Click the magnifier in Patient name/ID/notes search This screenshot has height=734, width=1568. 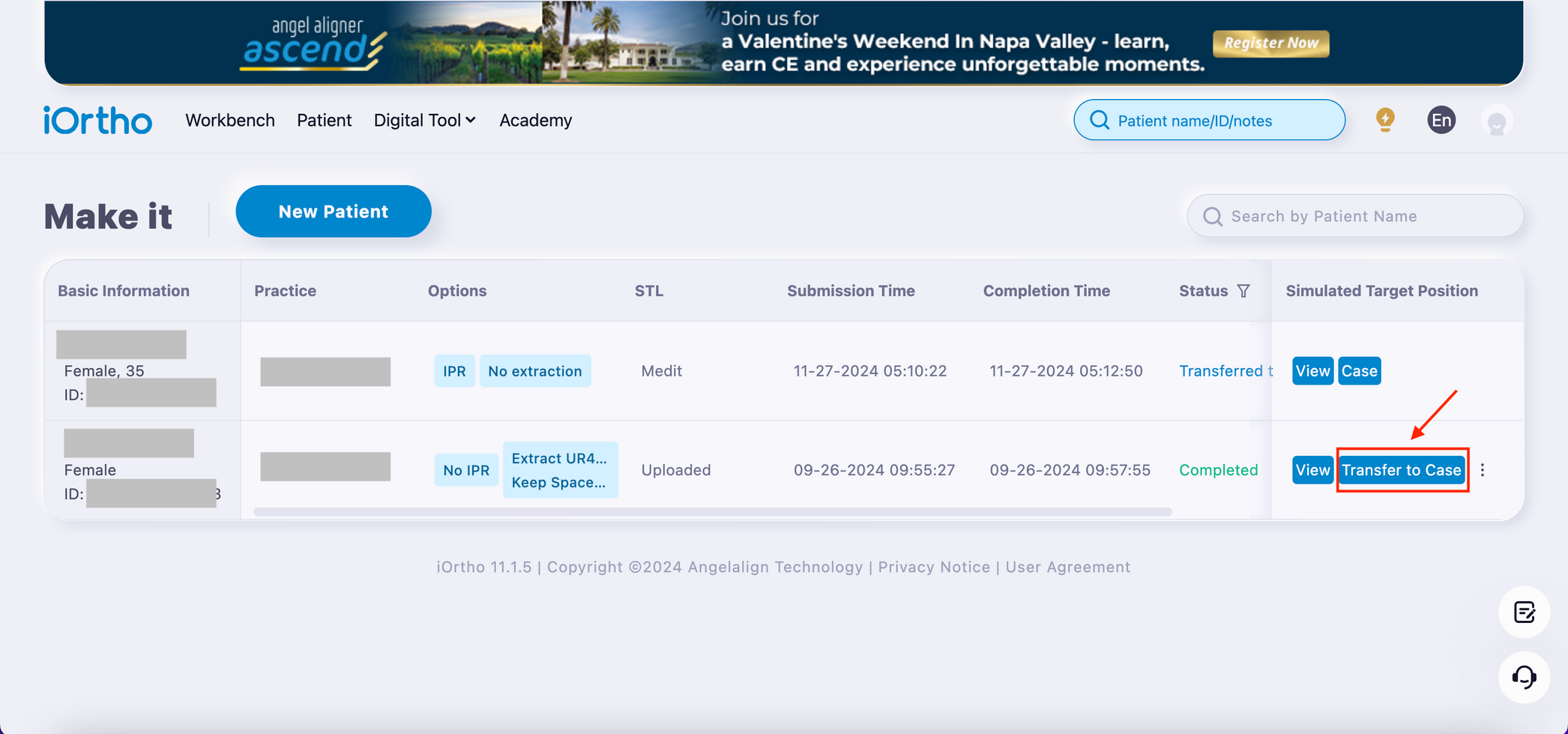click(1100, 120)
